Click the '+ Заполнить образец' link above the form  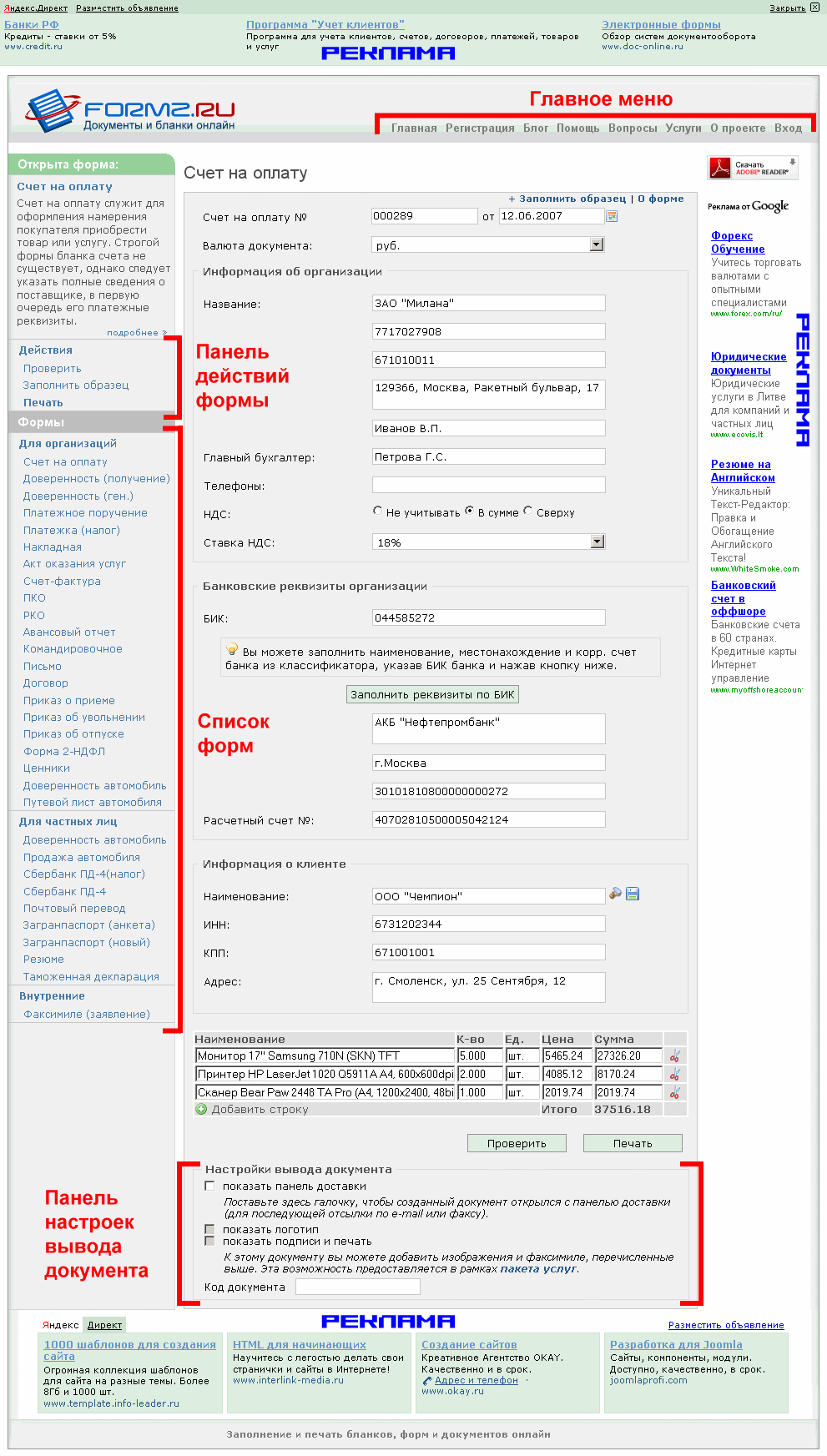[567, 199]
